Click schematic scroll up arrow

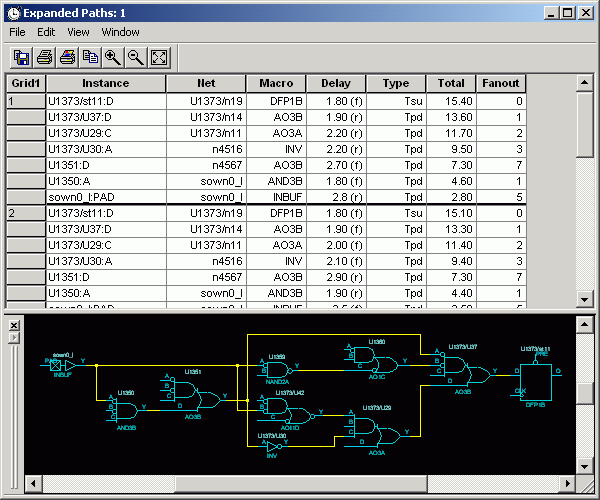[584, 325]
